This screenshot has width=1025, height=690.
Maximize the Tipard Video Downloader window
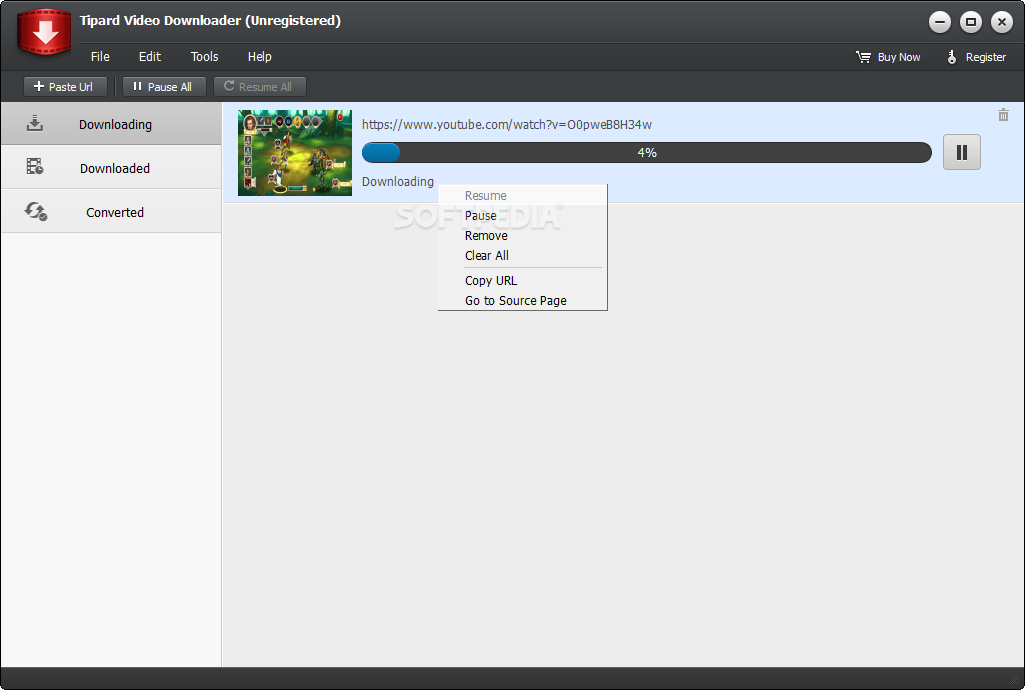point(971,22)
